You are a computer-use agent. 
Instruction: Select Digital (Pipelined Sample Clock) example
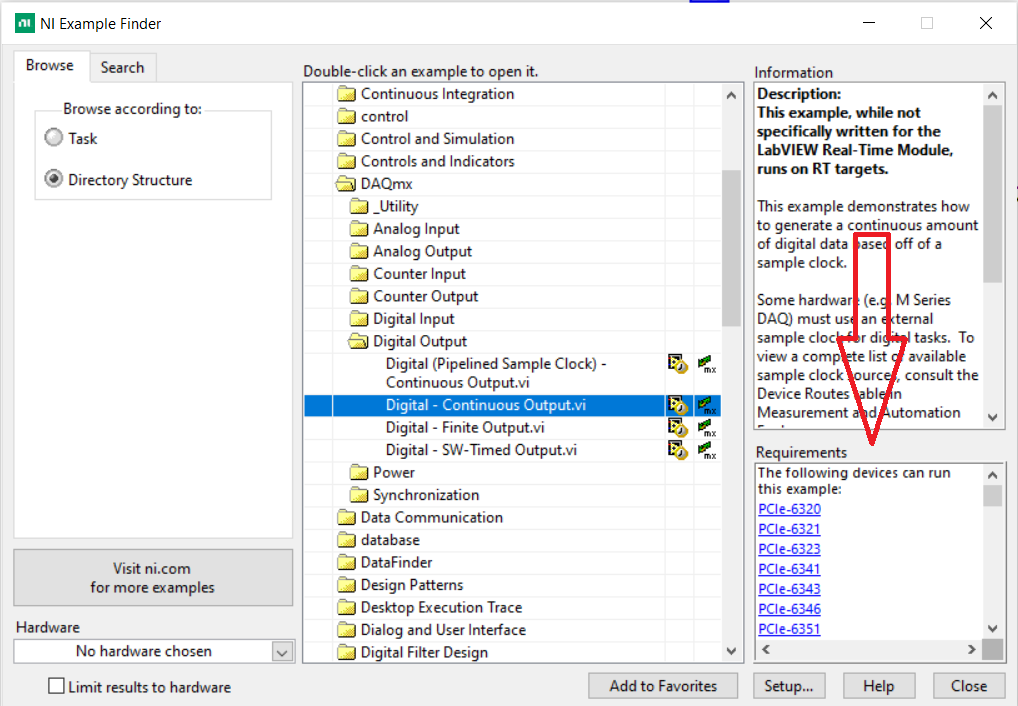coord(496,373)
